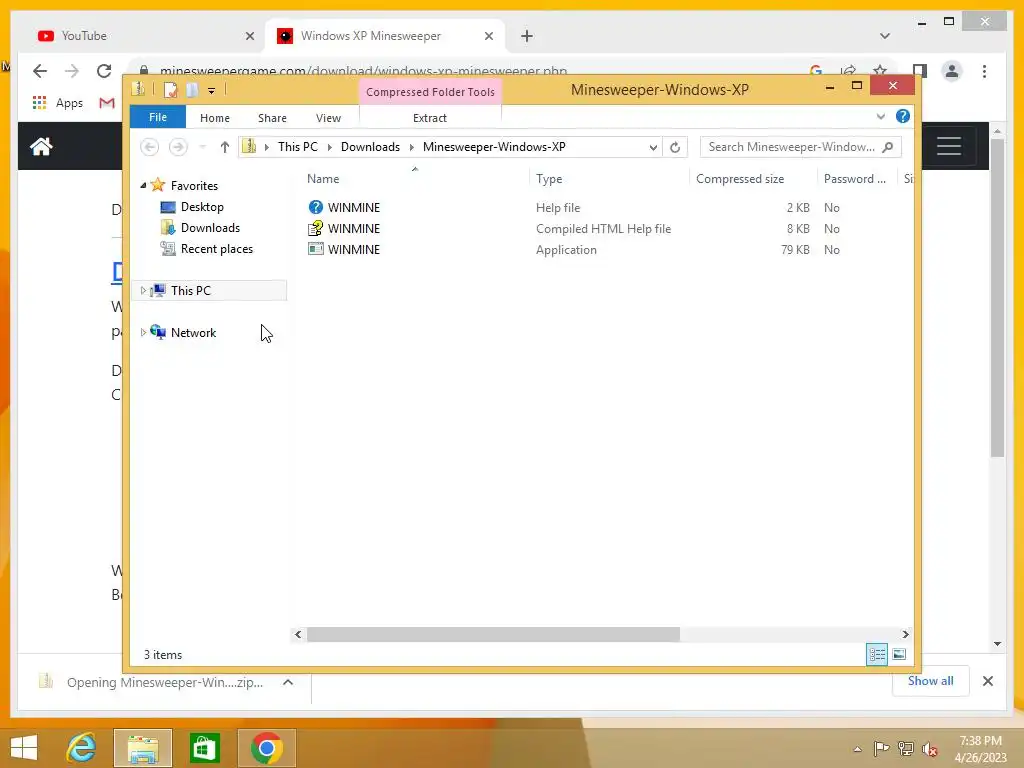Screen dimensions: 1024x768
Task: Open a new Chrome tab
Action: tap(527, 36)
